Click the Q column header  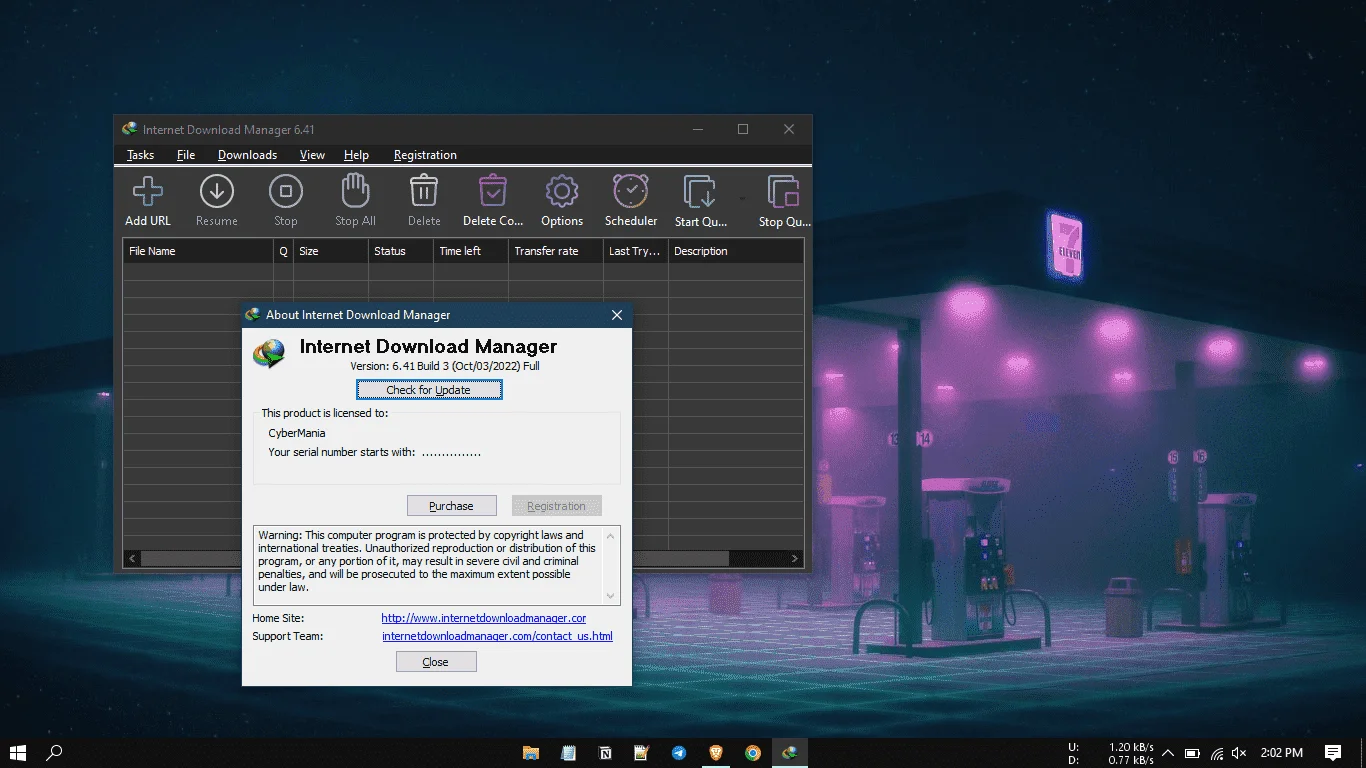click(283, 251)
